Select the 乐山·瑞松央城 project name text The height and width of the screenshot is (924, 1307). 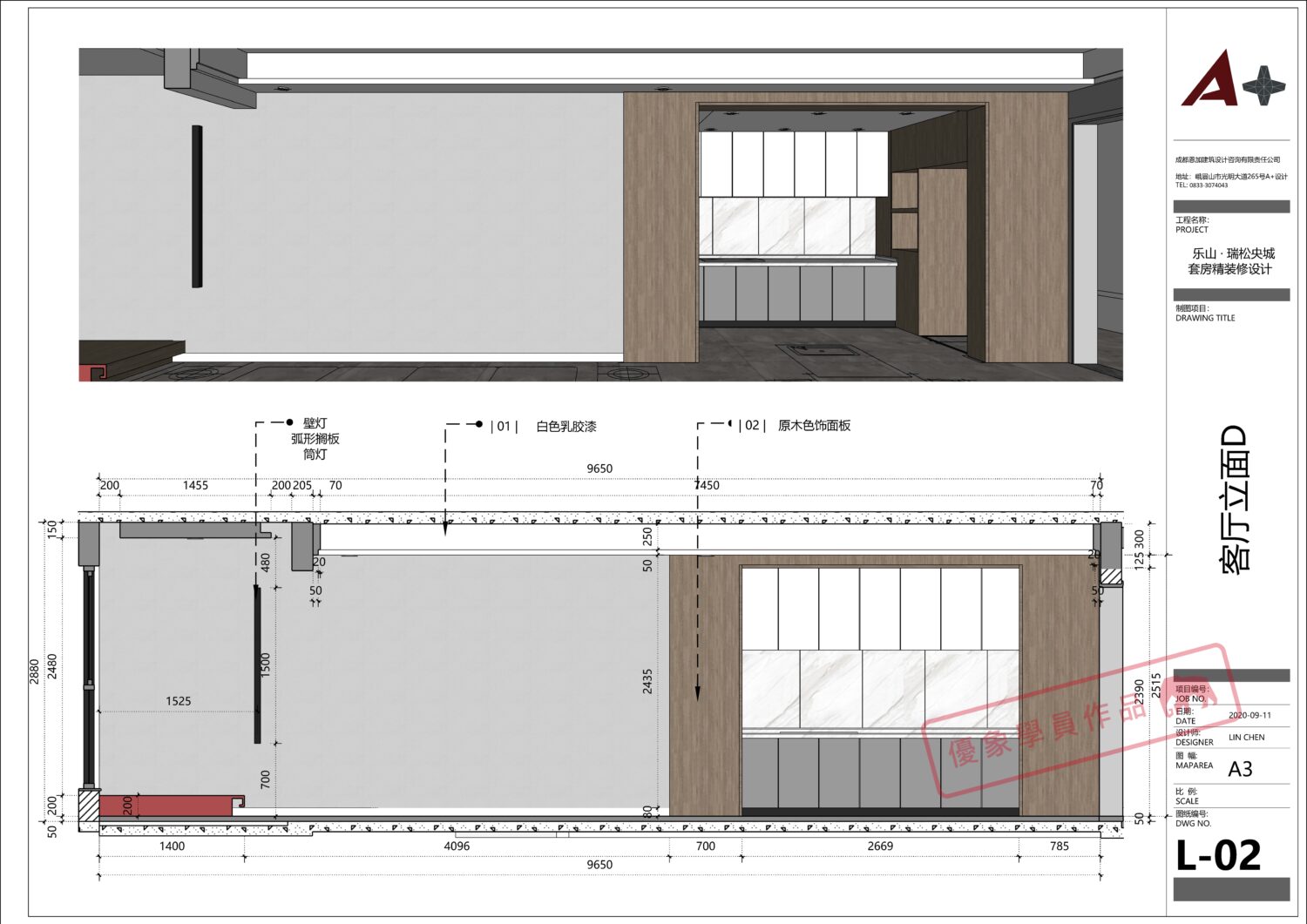(1232, 253)
